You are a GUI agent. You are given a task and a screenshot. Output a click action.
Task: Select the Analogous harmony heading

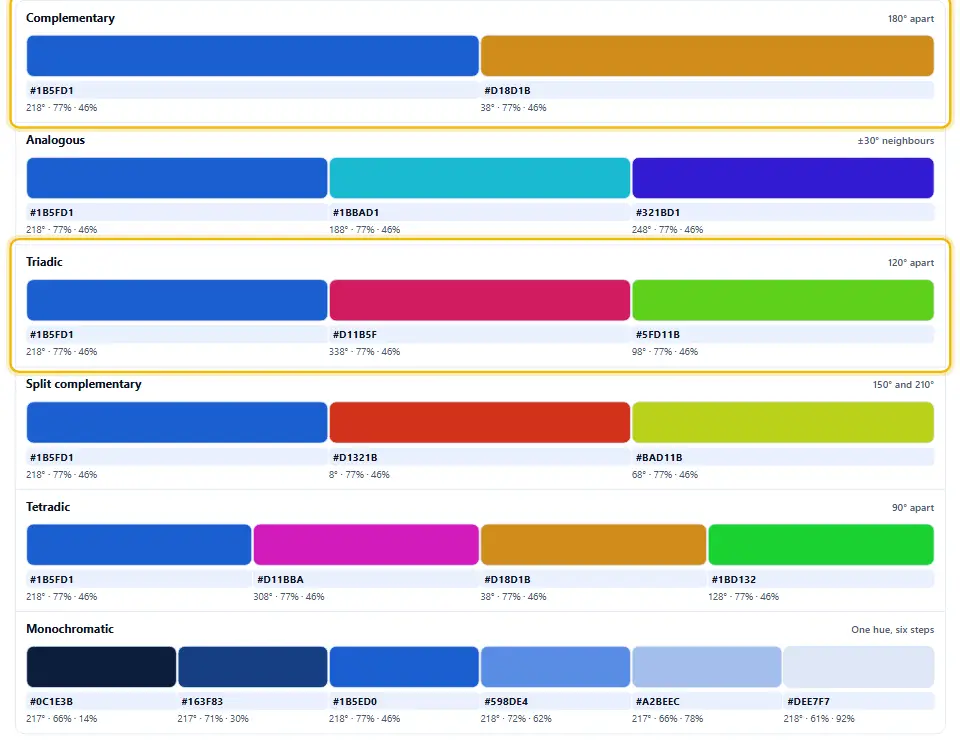click(55, 140)
